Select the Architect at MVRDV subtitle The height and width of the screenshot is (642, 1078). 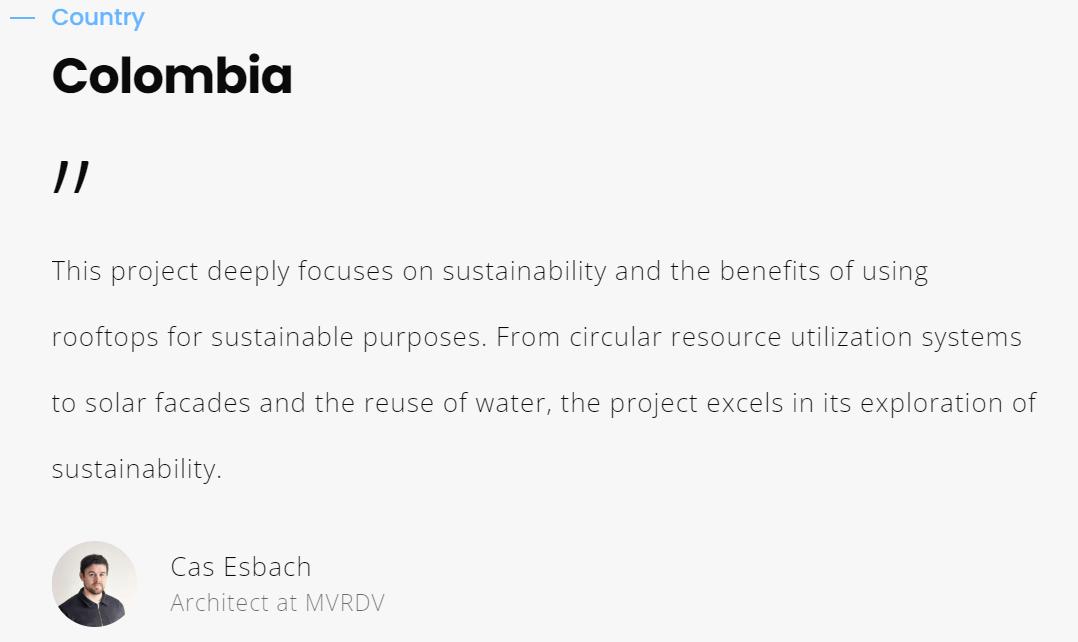point(277,603)
